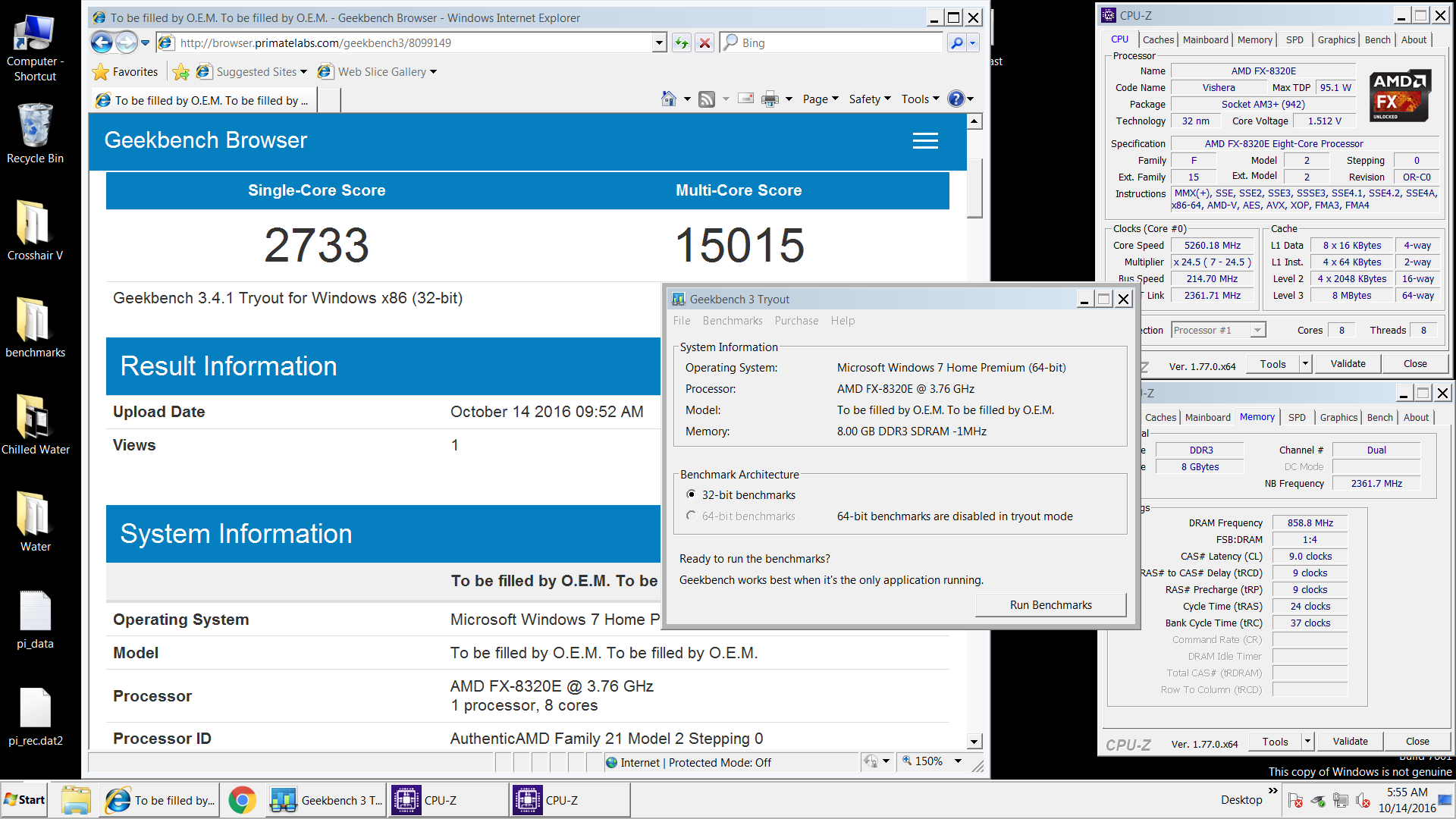The width and height of the screenshot is (1456, 819).
Task: Click the Stop loading red X icon
Action: 704,43
